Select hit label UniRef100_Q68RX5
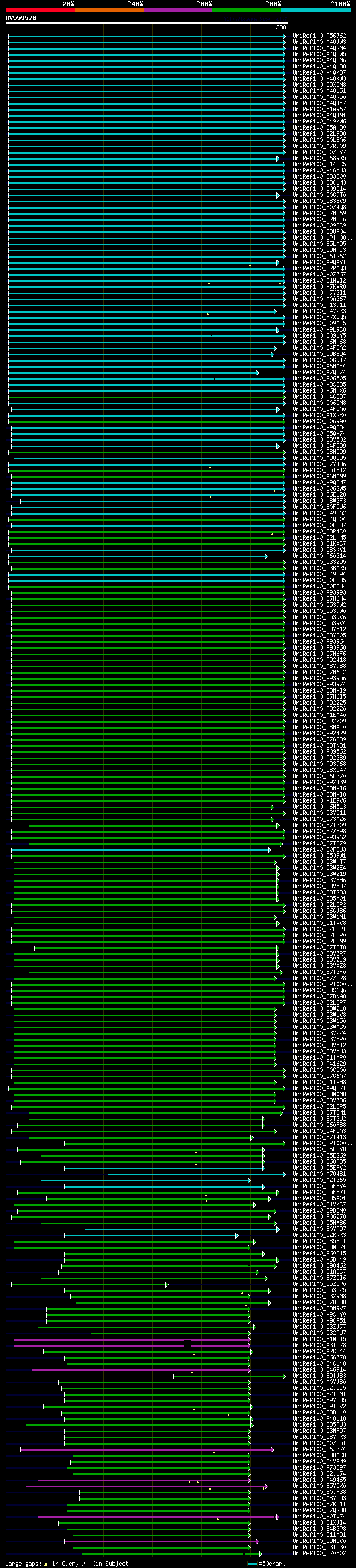356x1568 pixels. (319, 159)
